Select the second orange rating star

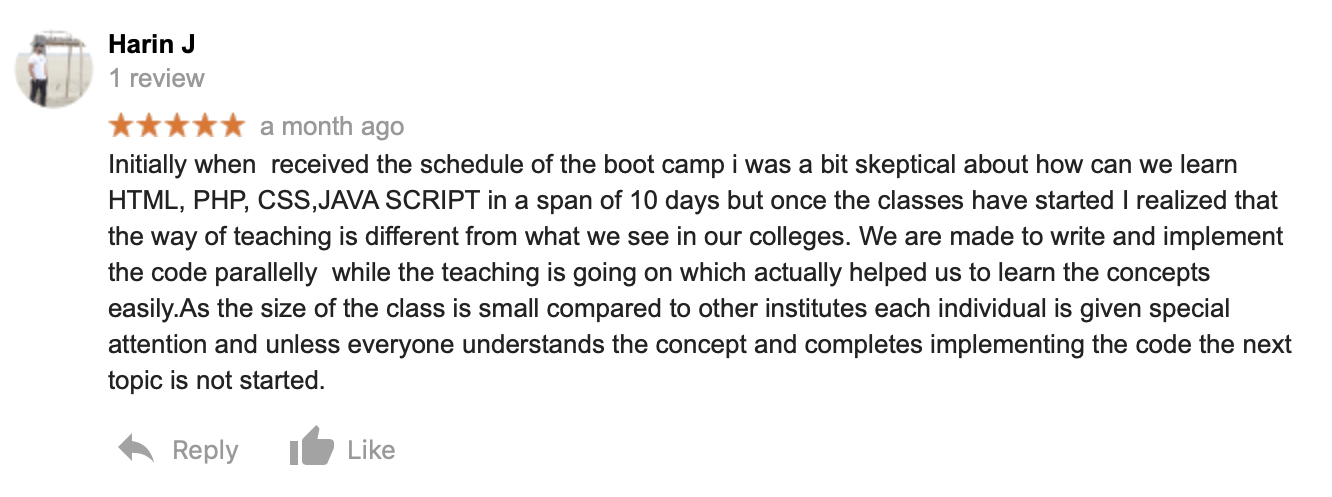[149, 126]
